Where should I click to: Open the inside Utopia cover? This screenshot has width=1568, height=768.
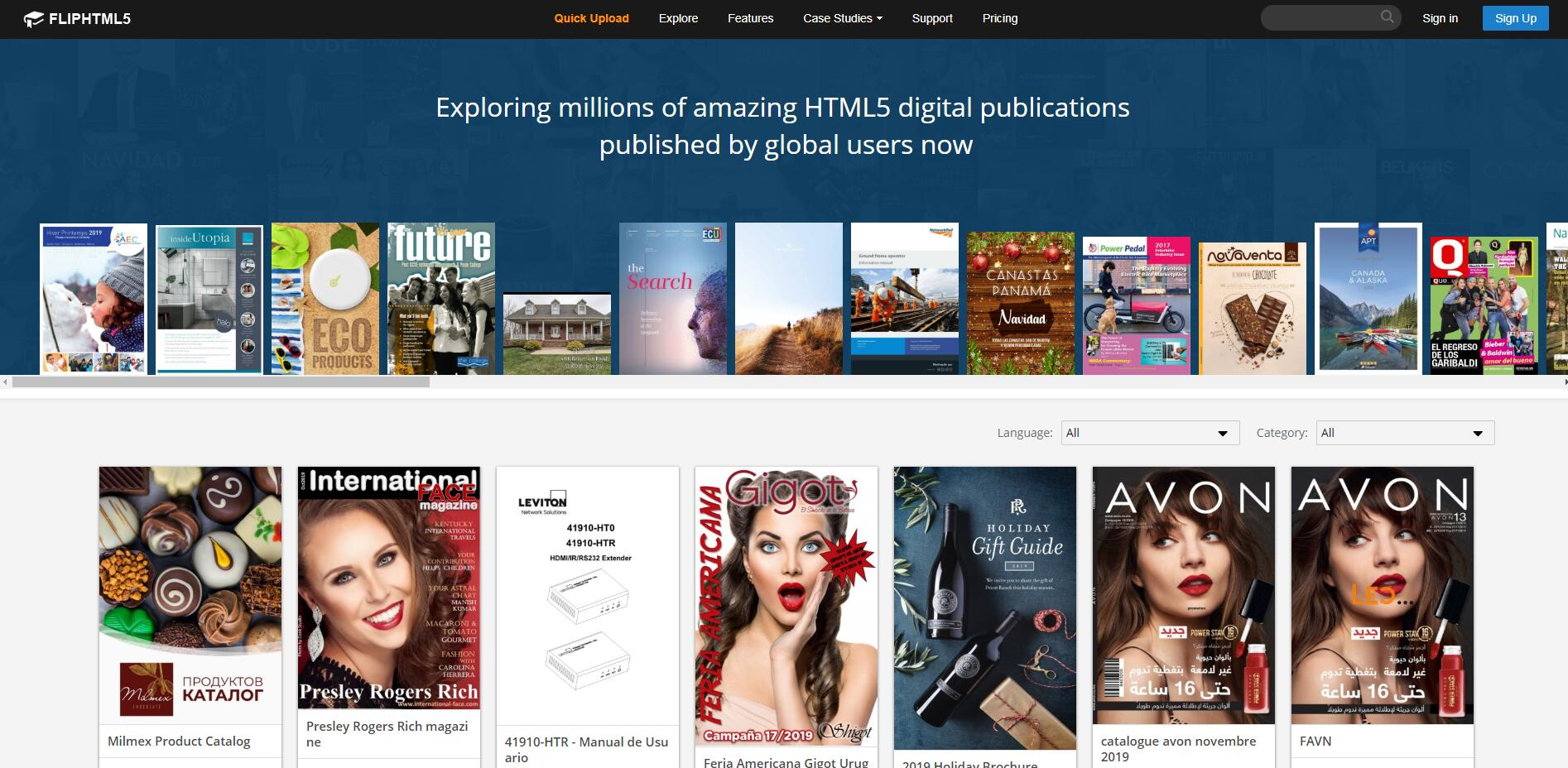pyautogui.click(x=209, y=300)
